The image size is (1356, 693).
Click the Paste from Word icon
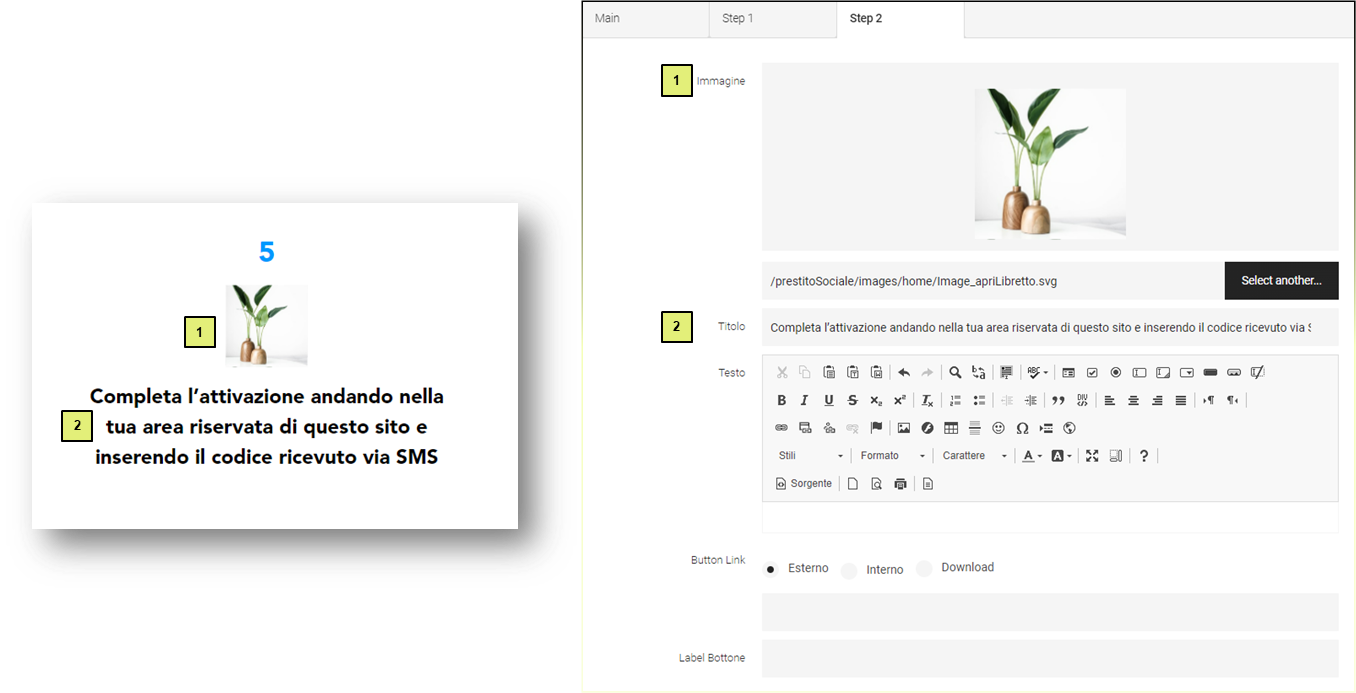[877, 372]
